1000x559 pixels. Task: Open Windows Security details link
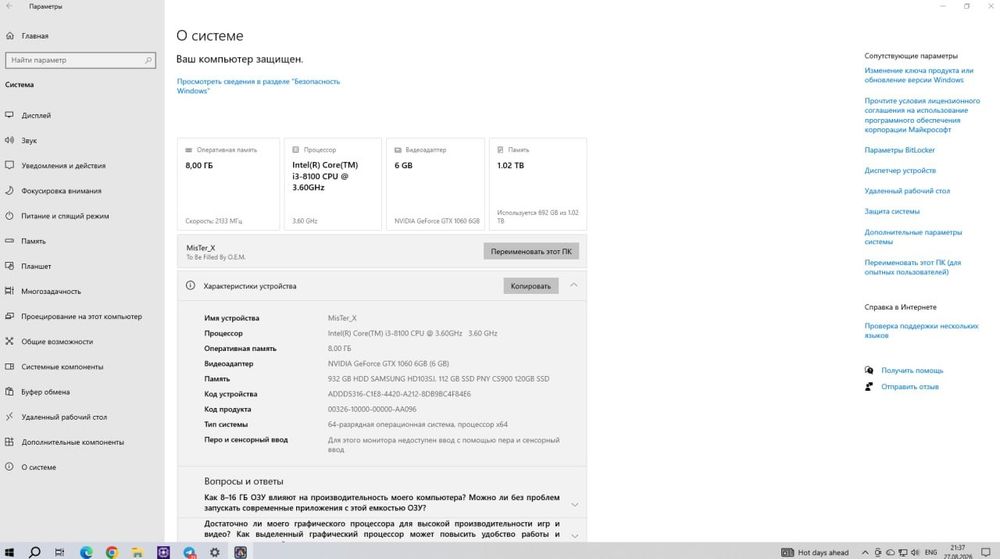tap(258, 86)
